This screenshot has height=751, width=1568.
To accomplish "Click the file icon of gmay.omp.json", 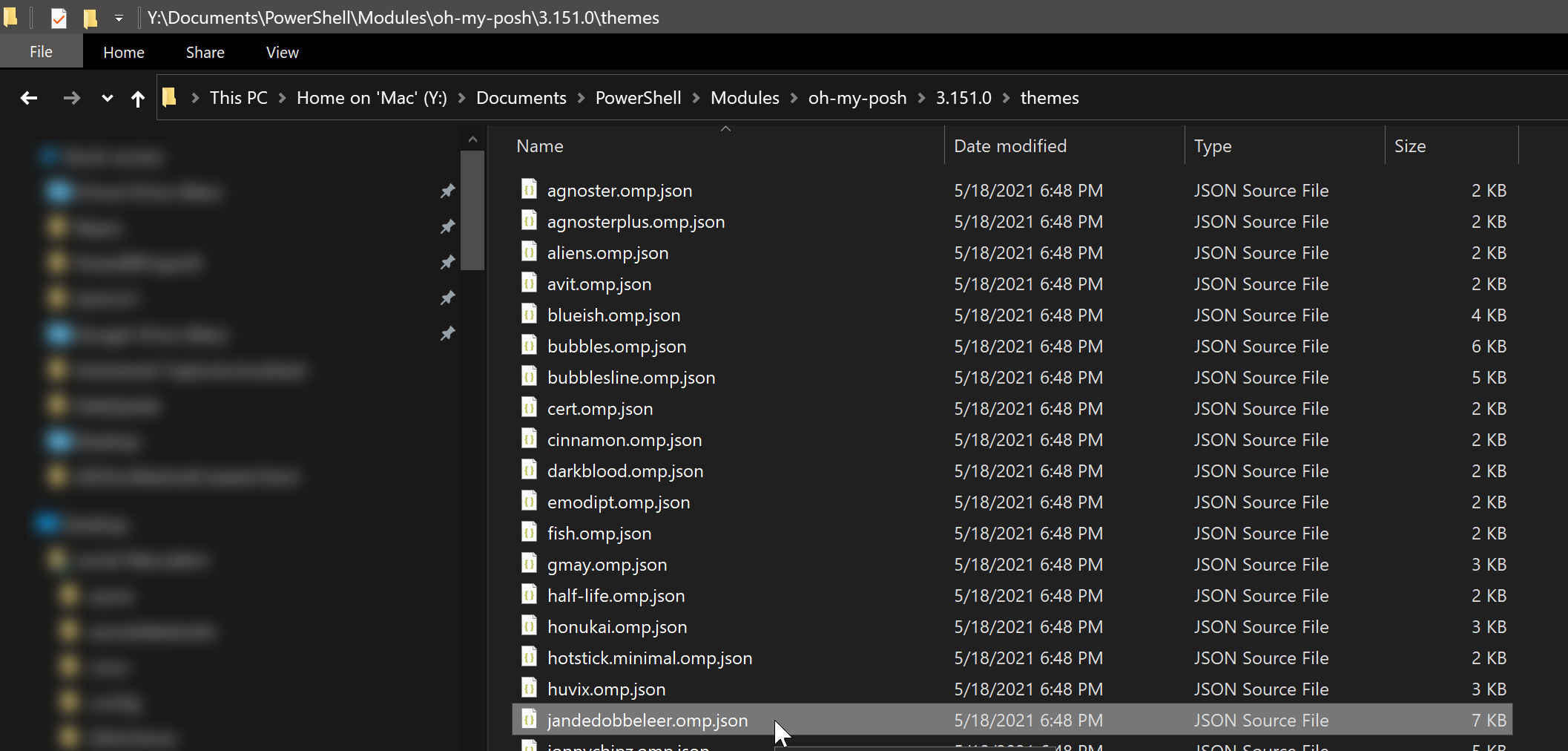I will (529, 564).
